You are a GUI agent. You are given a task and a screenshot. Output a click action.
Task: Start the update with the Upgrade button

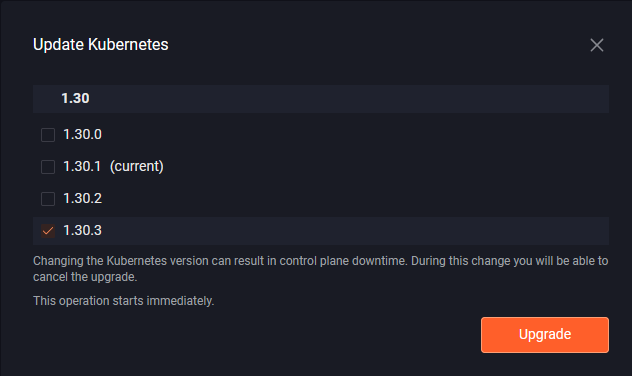coord(545,334)
